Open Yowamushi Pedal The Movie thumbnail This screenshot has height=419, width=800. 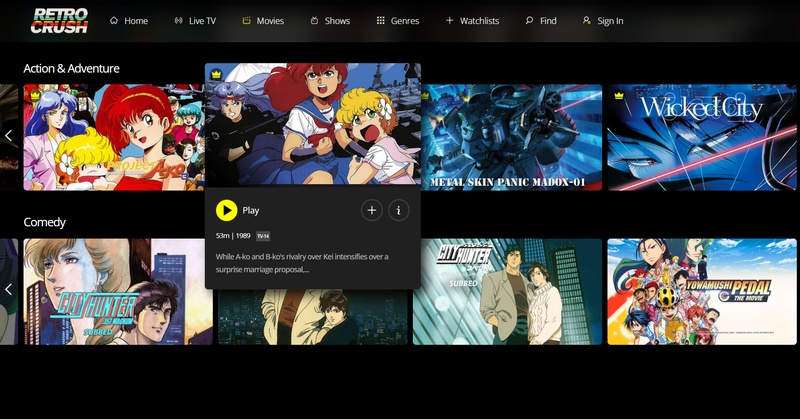pos(702,291)
